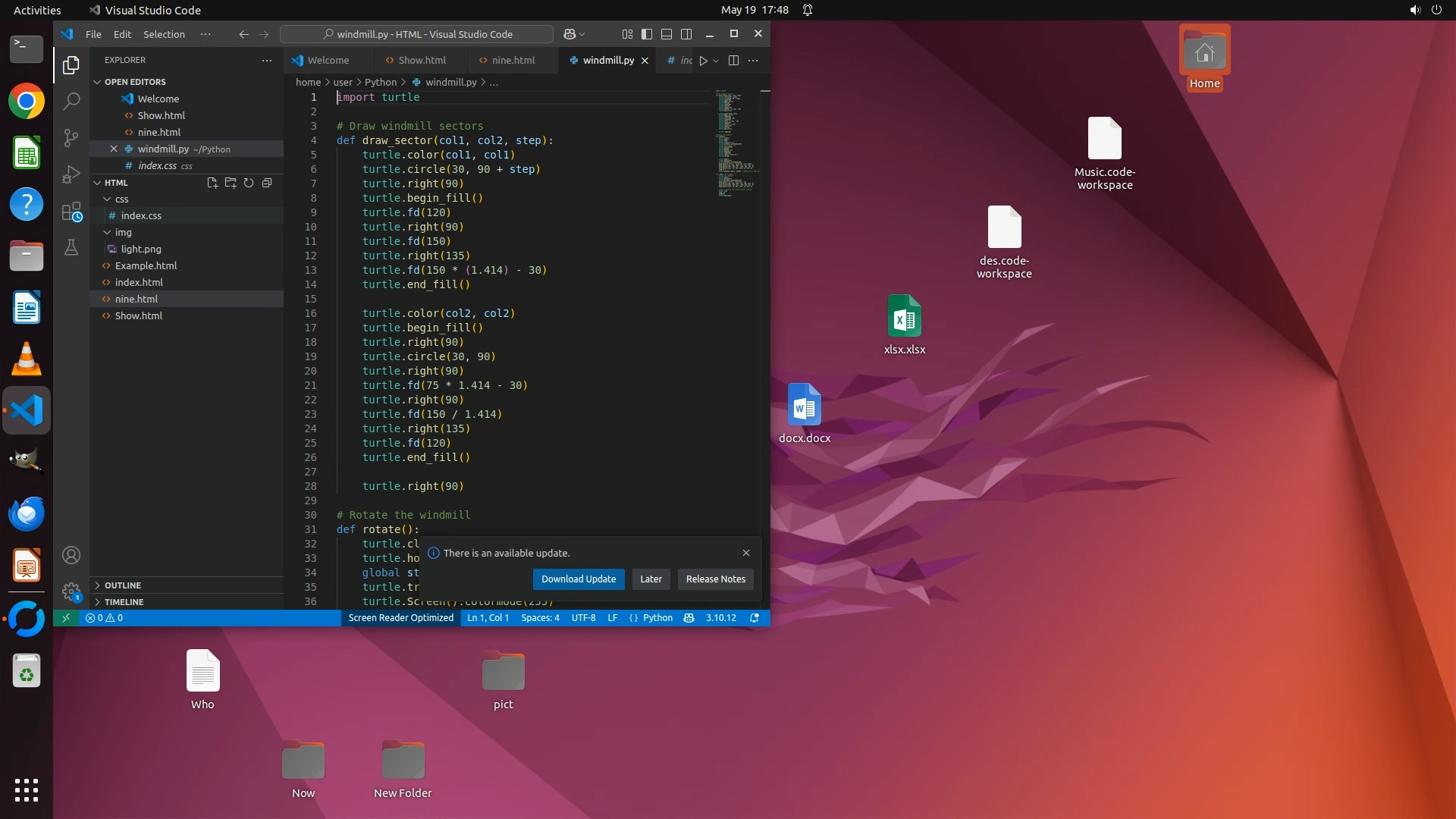
Task: Open Example.html from the Explorer tree
Action: point(146,266)
